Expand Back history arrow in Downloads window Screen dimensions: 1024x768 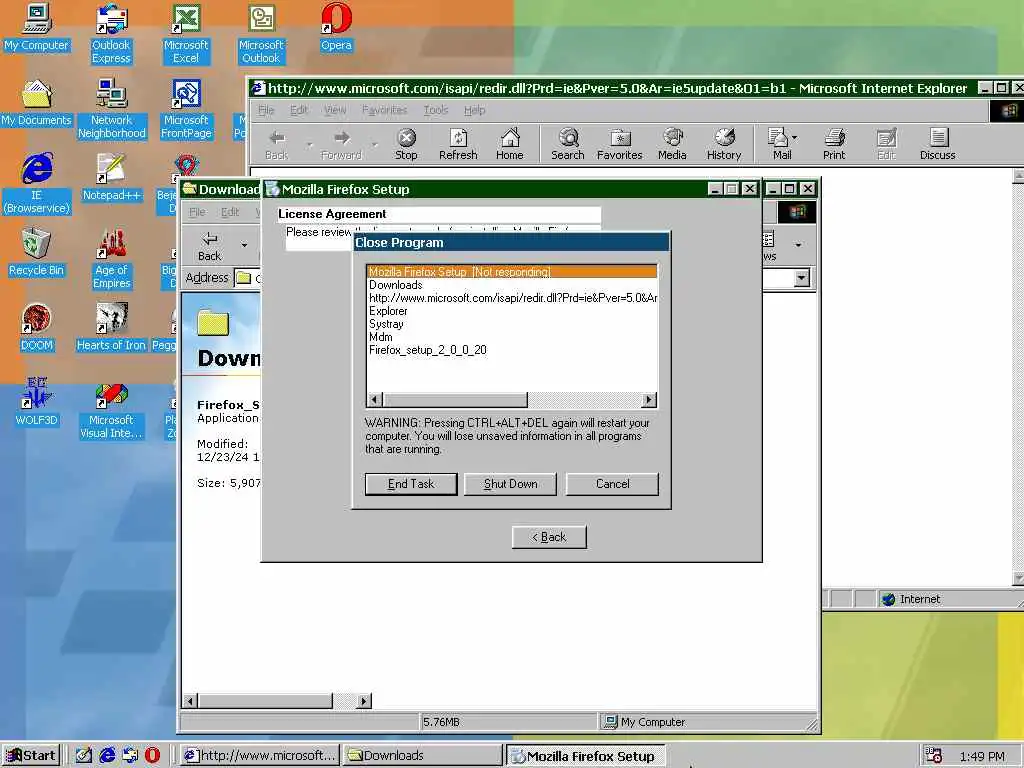coord(244,245)
